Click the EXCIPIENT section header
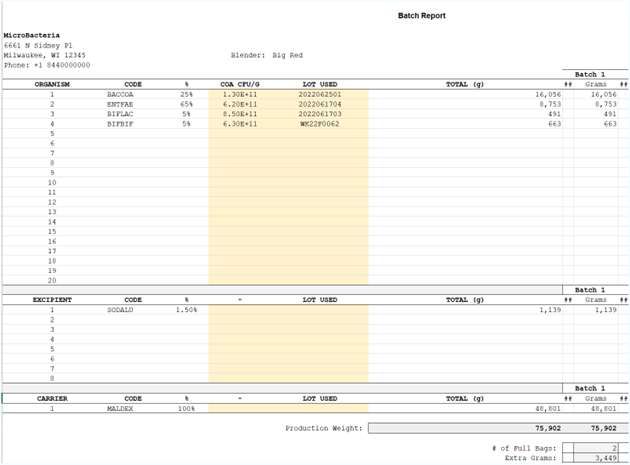 tap(52, 300)
